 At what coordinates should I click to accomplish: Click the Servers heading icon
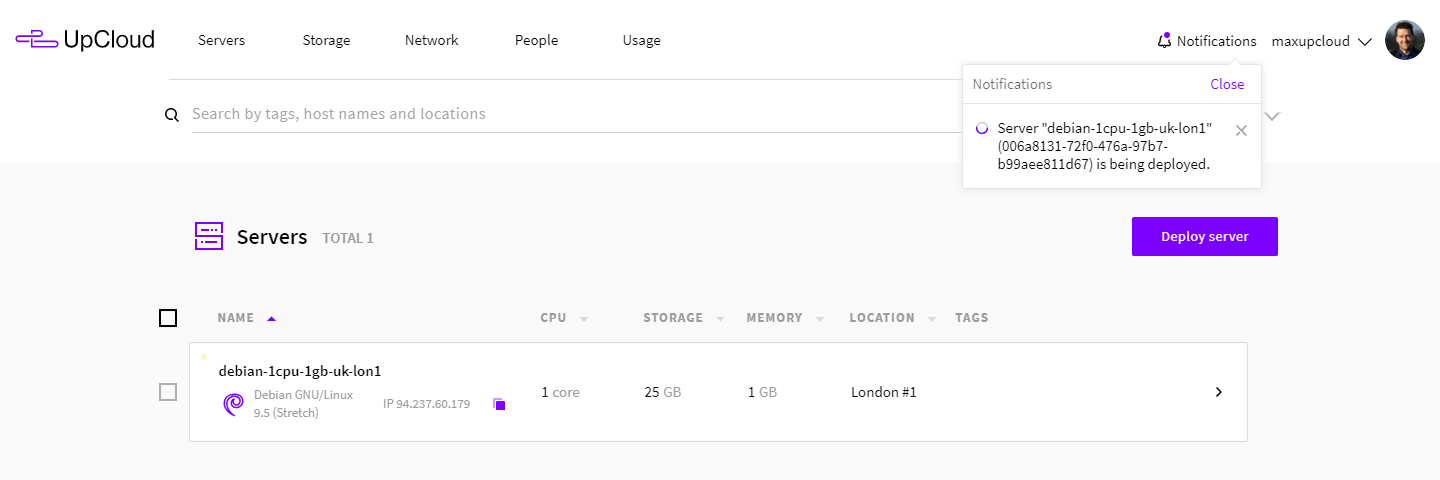[x=209, y=236]
